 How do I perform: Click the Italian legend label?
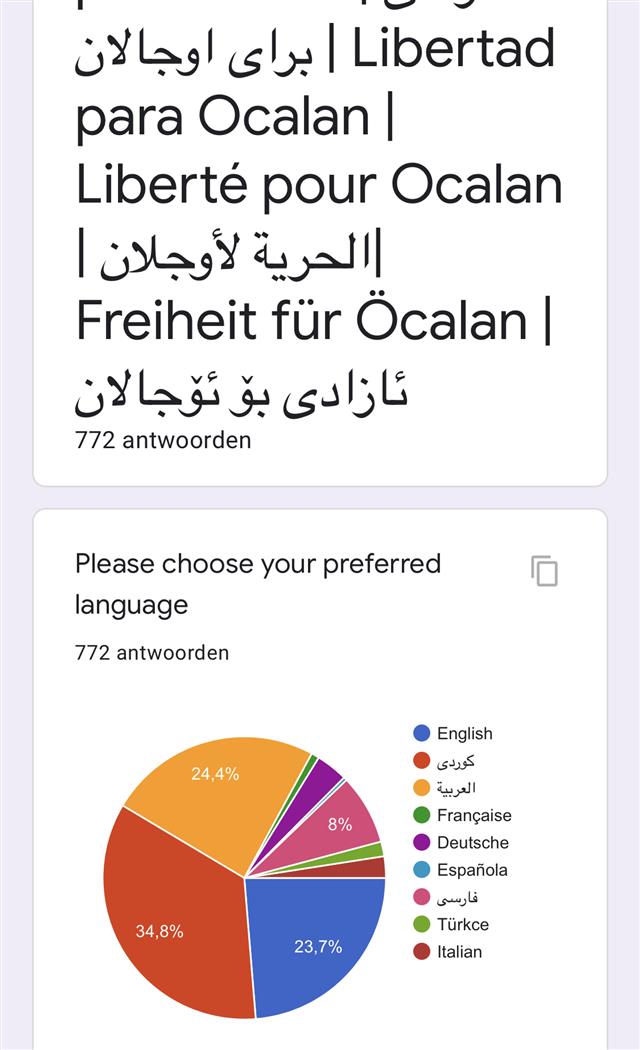[459, 952]
